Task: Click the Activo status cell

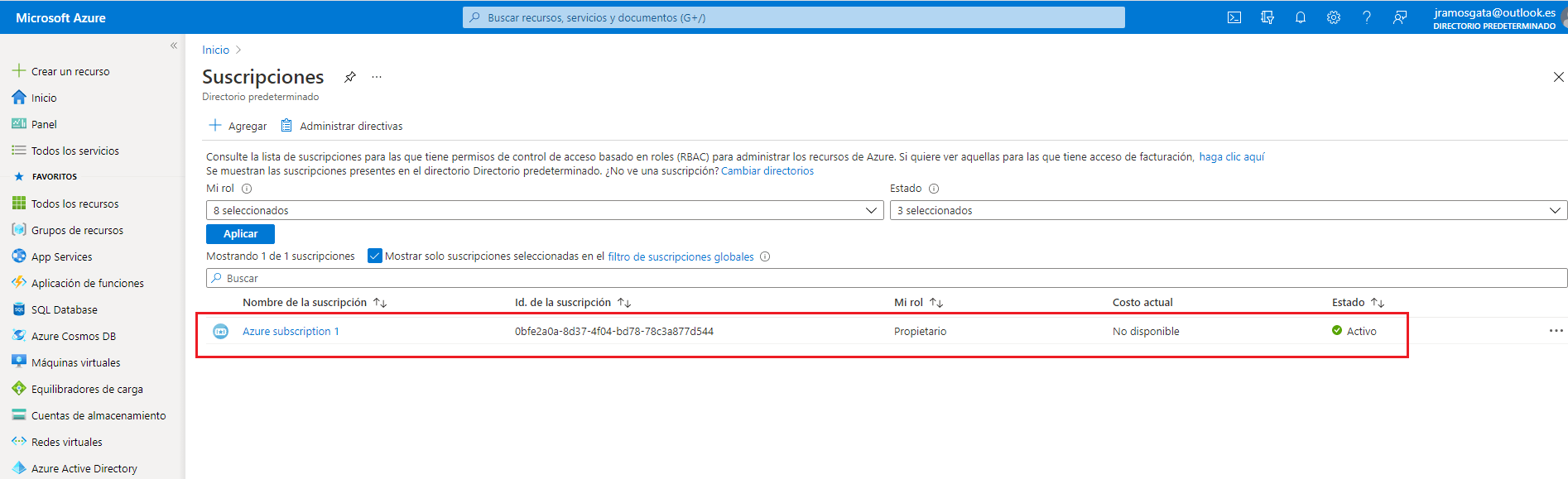Action: click(x=1354, y=331)
